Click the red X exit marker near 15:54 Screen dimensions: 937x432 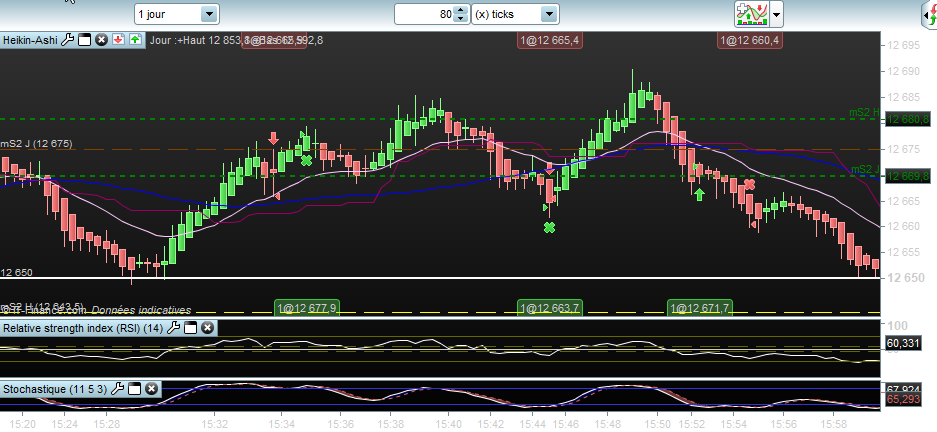click(x=750, y=184)
